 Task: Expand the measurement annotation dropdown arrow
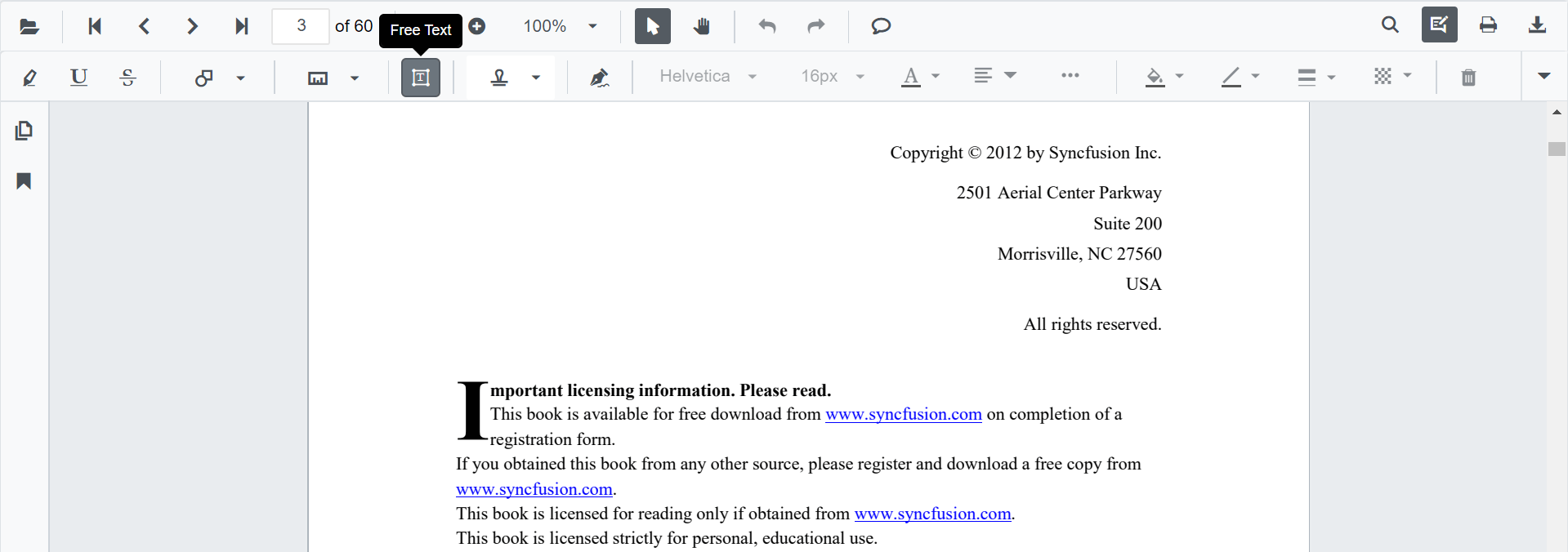tap(355, 78)
